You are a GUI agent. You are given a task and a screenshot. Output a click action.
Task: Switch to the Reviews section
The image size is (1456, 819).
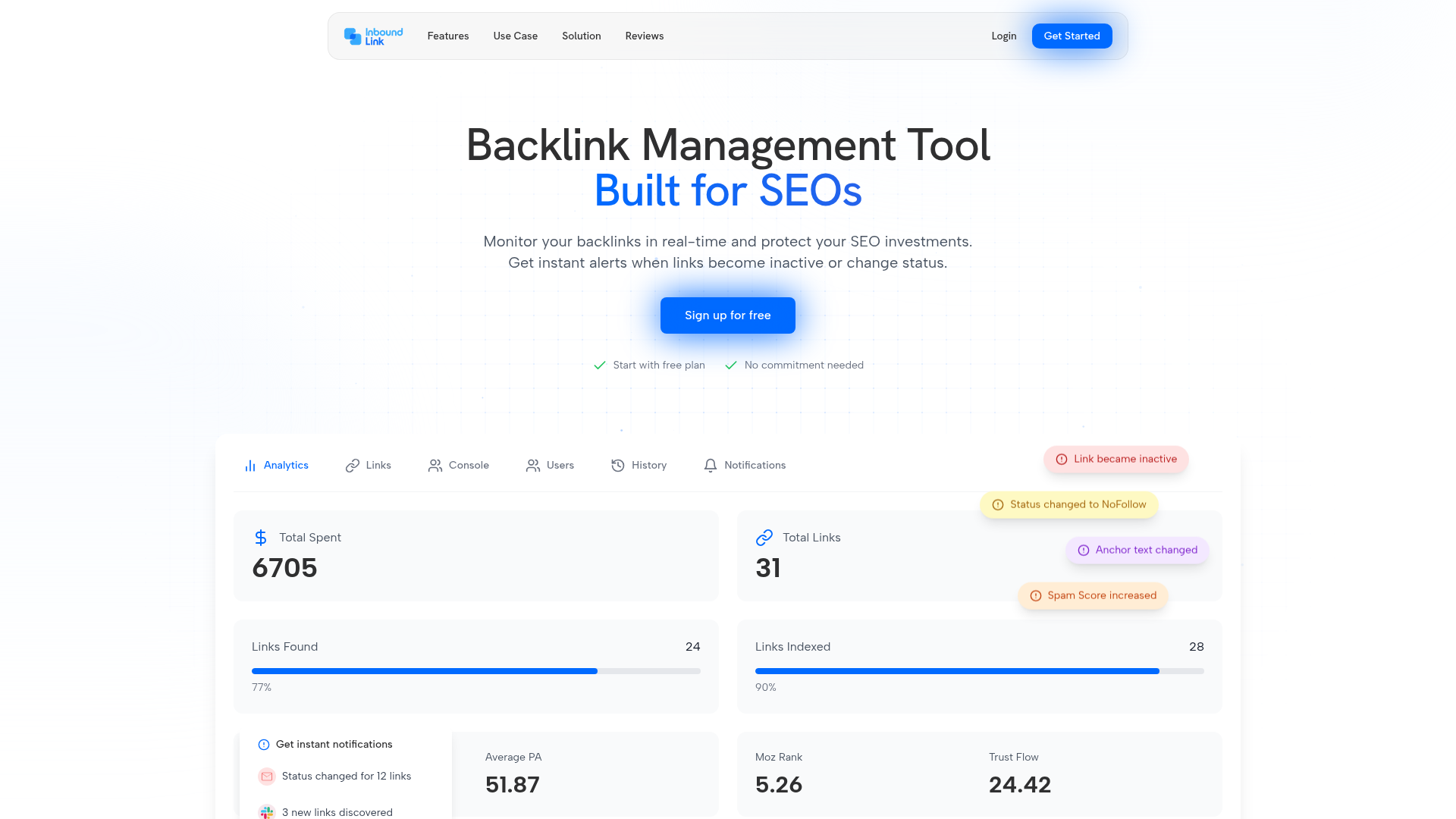[x=644, y=36]
